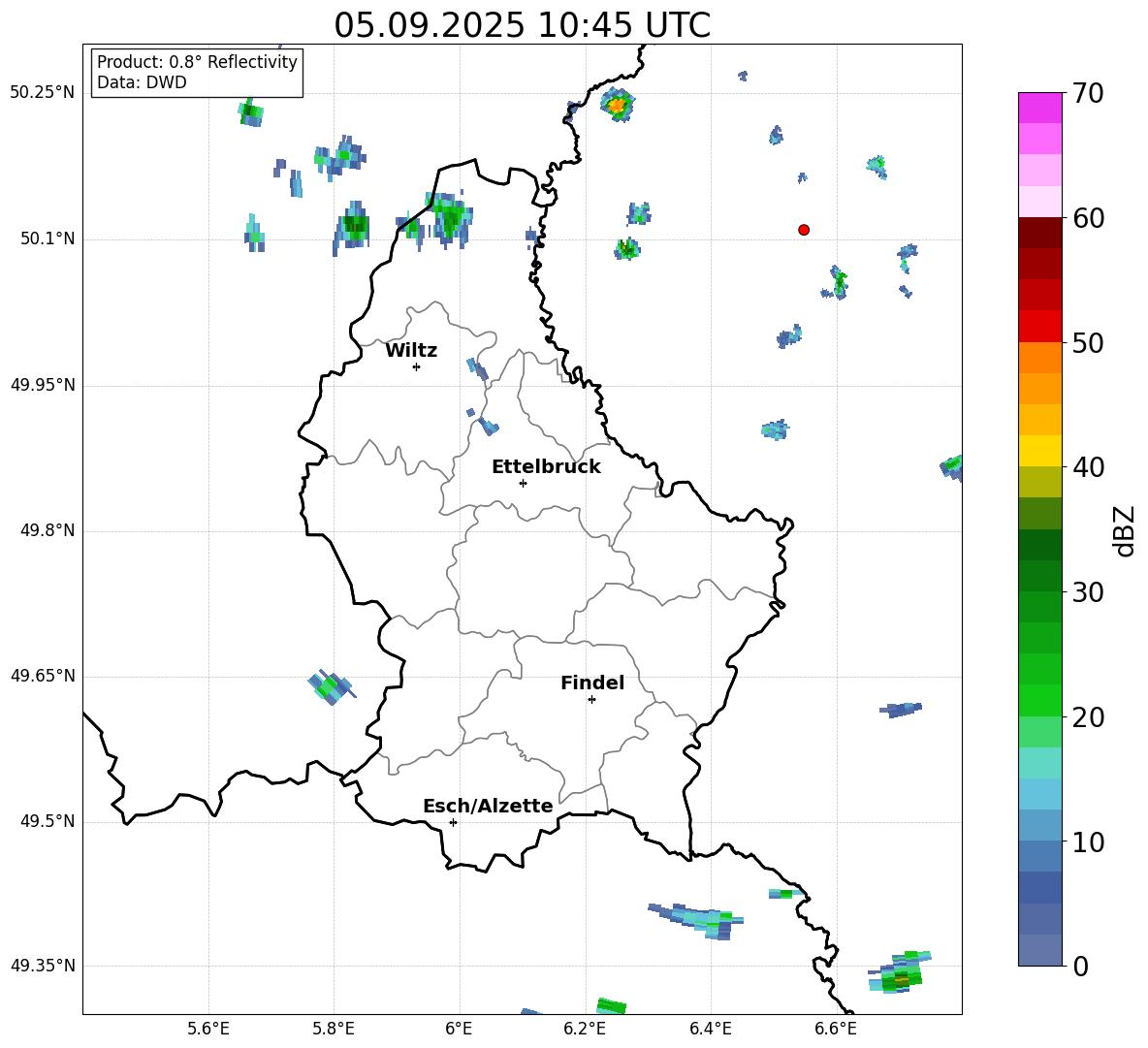The width and height of the screenshot is (1148, 1048).
Task: Click the orange-core radar echo at top
Action: pos(617,102)
